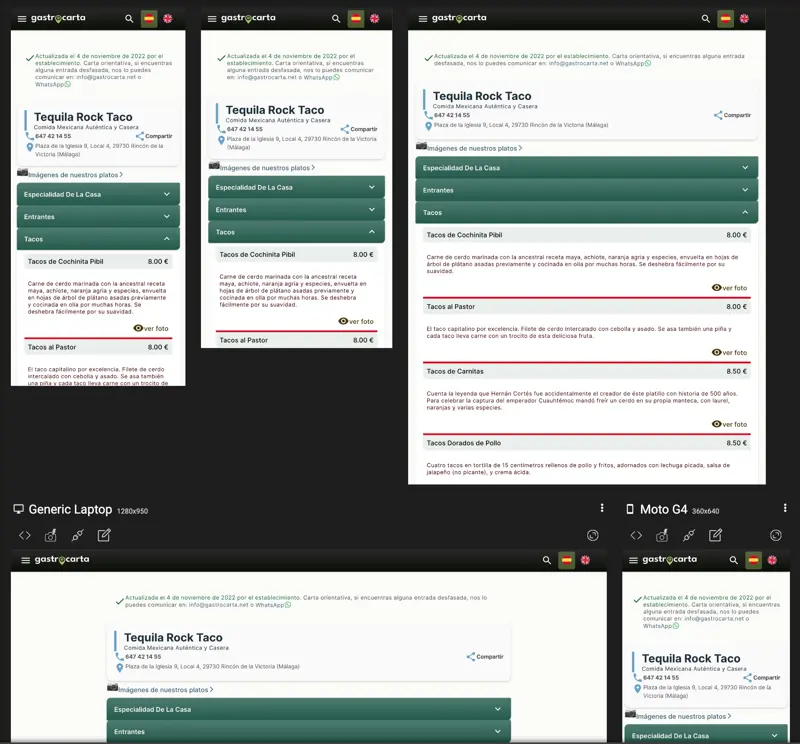Click search magnifier in middle top preview
The image size is (800, 744).
[336, 19]
